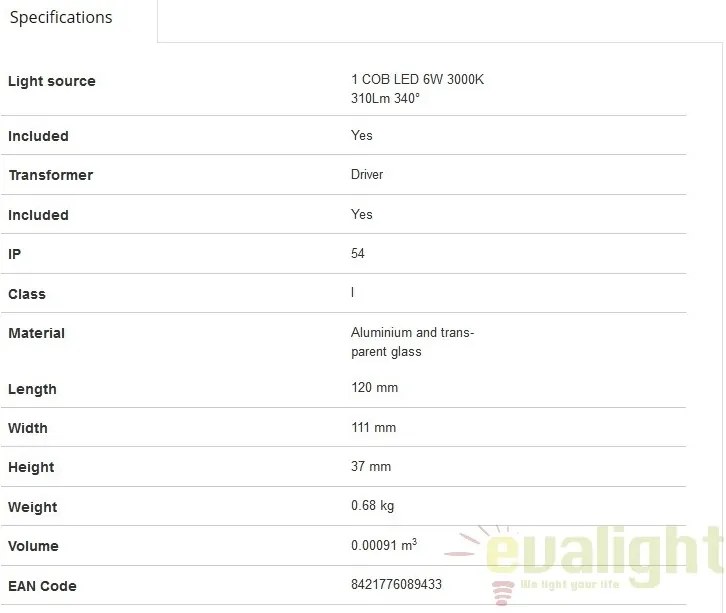Open the Specifications tab
This screenshot has height=613, width=726.
point(61,18)
